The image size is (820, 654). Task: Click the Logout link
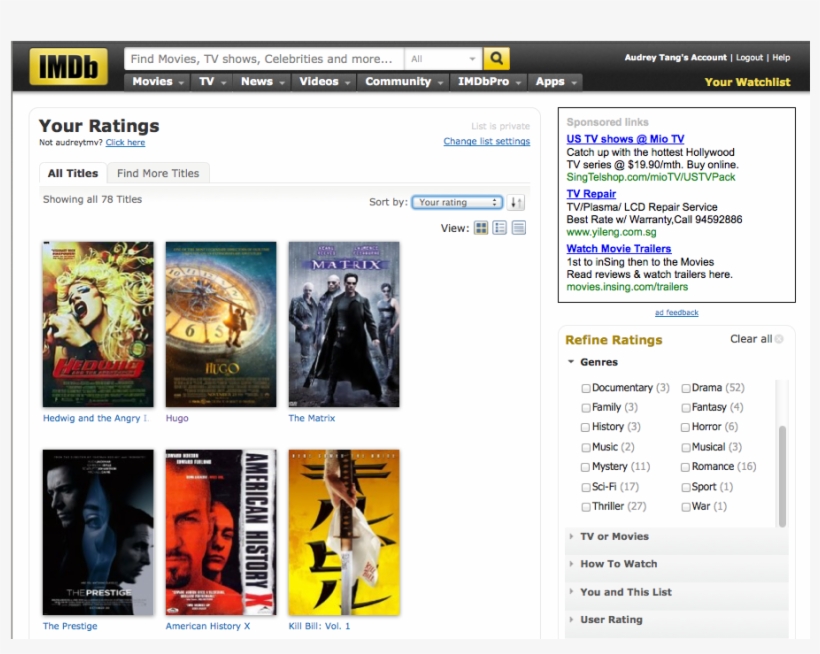749,58
